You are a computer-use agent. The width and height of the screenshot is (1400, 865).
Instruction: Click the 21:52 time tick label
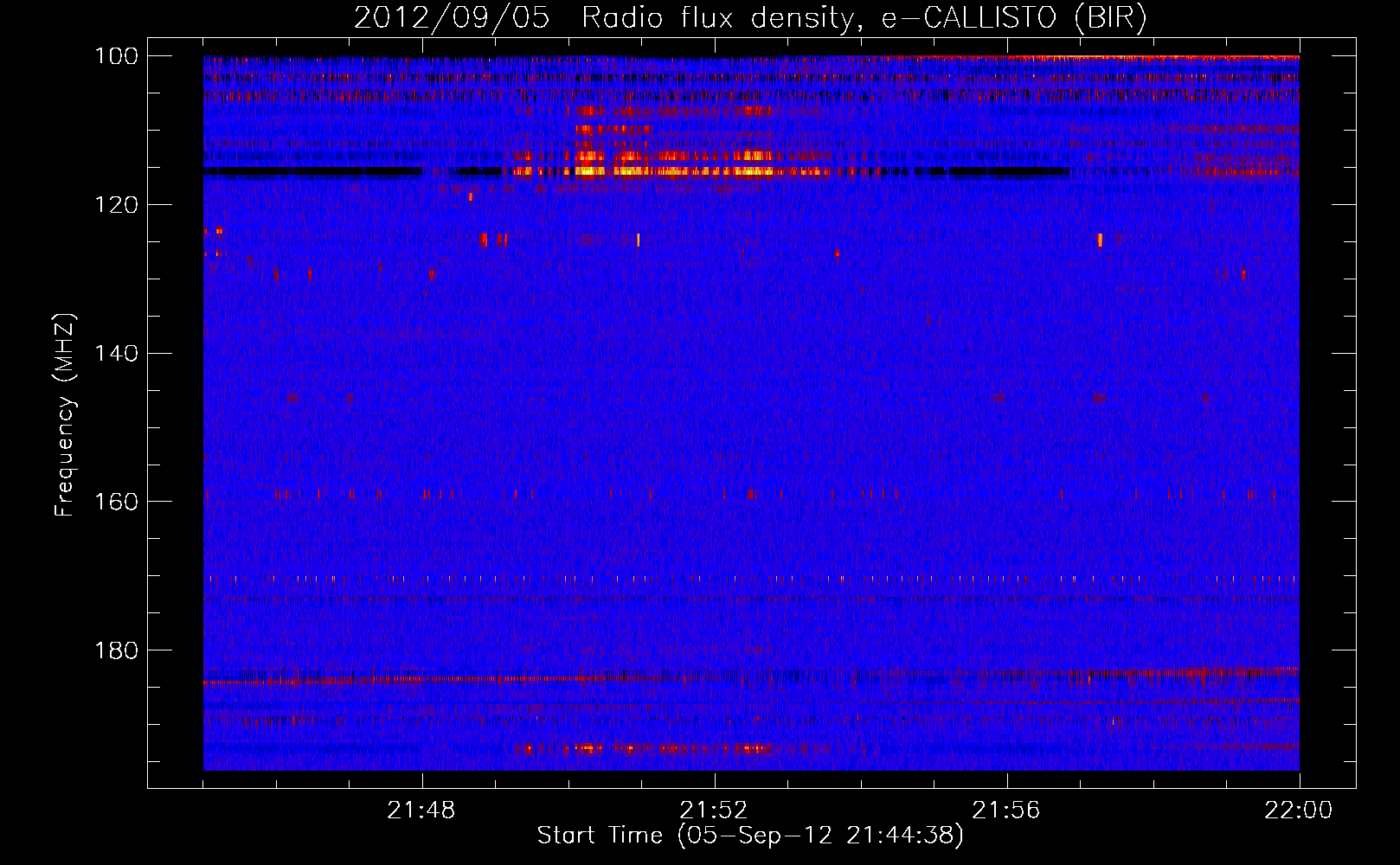pyautogui.click(x=714, y=811)
